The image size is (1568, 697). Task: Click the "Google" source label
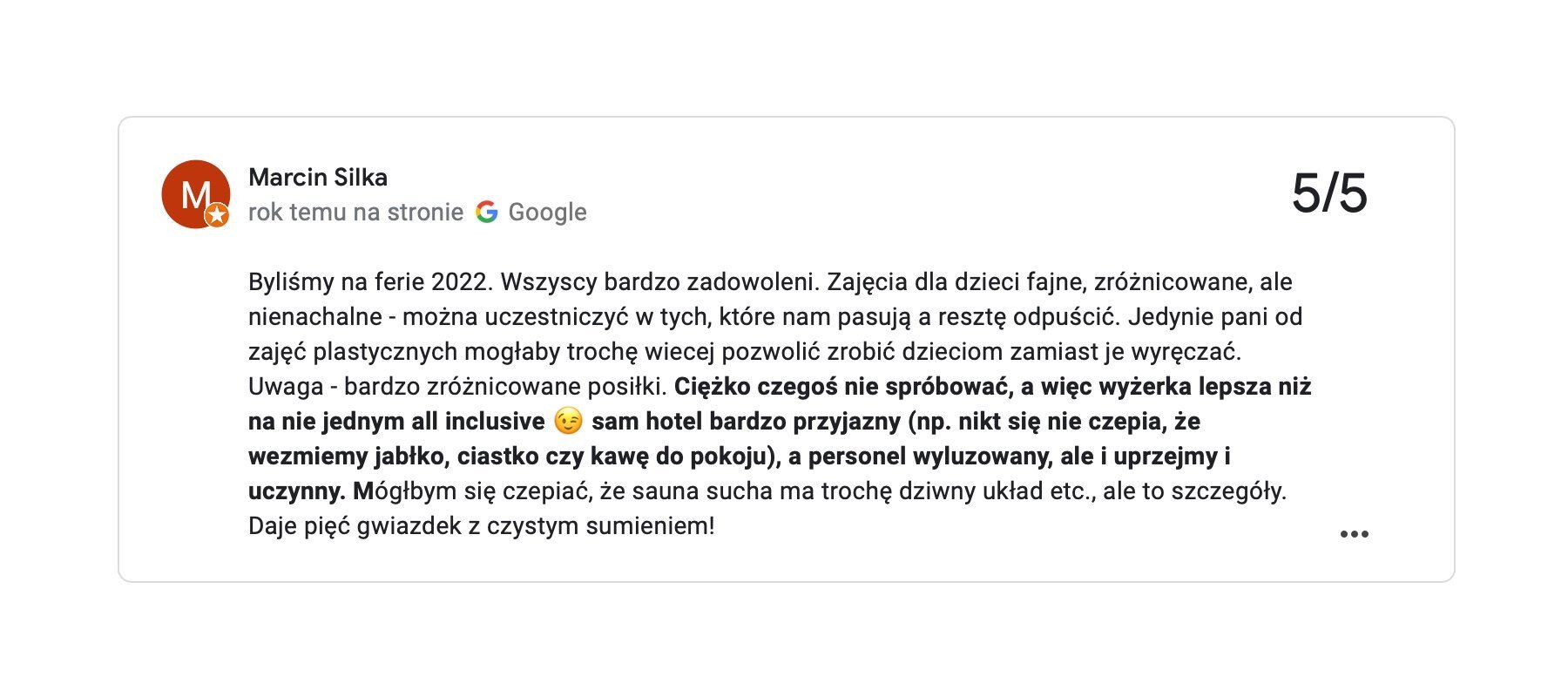547,212
